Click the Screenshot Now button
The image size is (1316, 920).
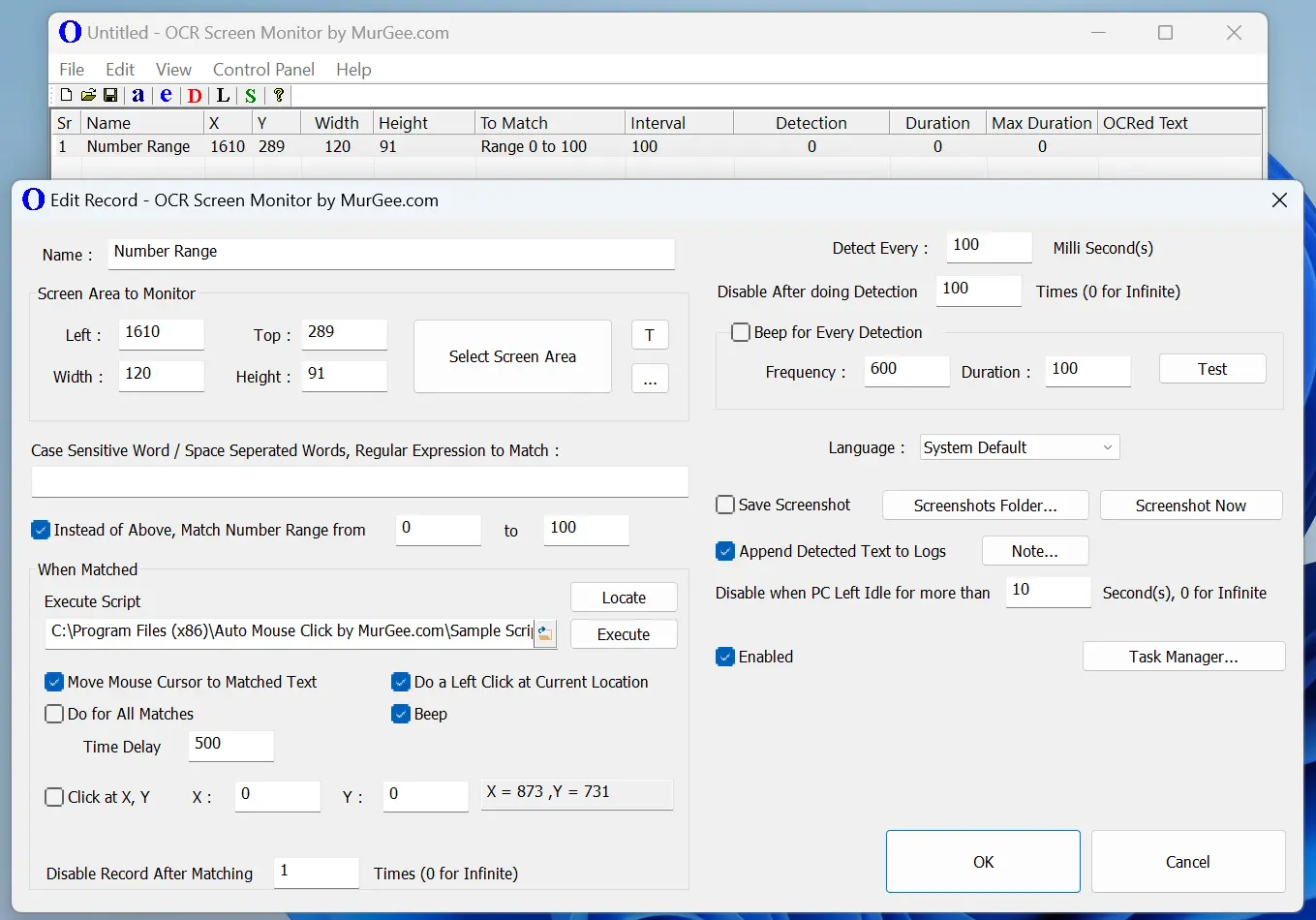pyautogui.click(x=1191, y=506)
